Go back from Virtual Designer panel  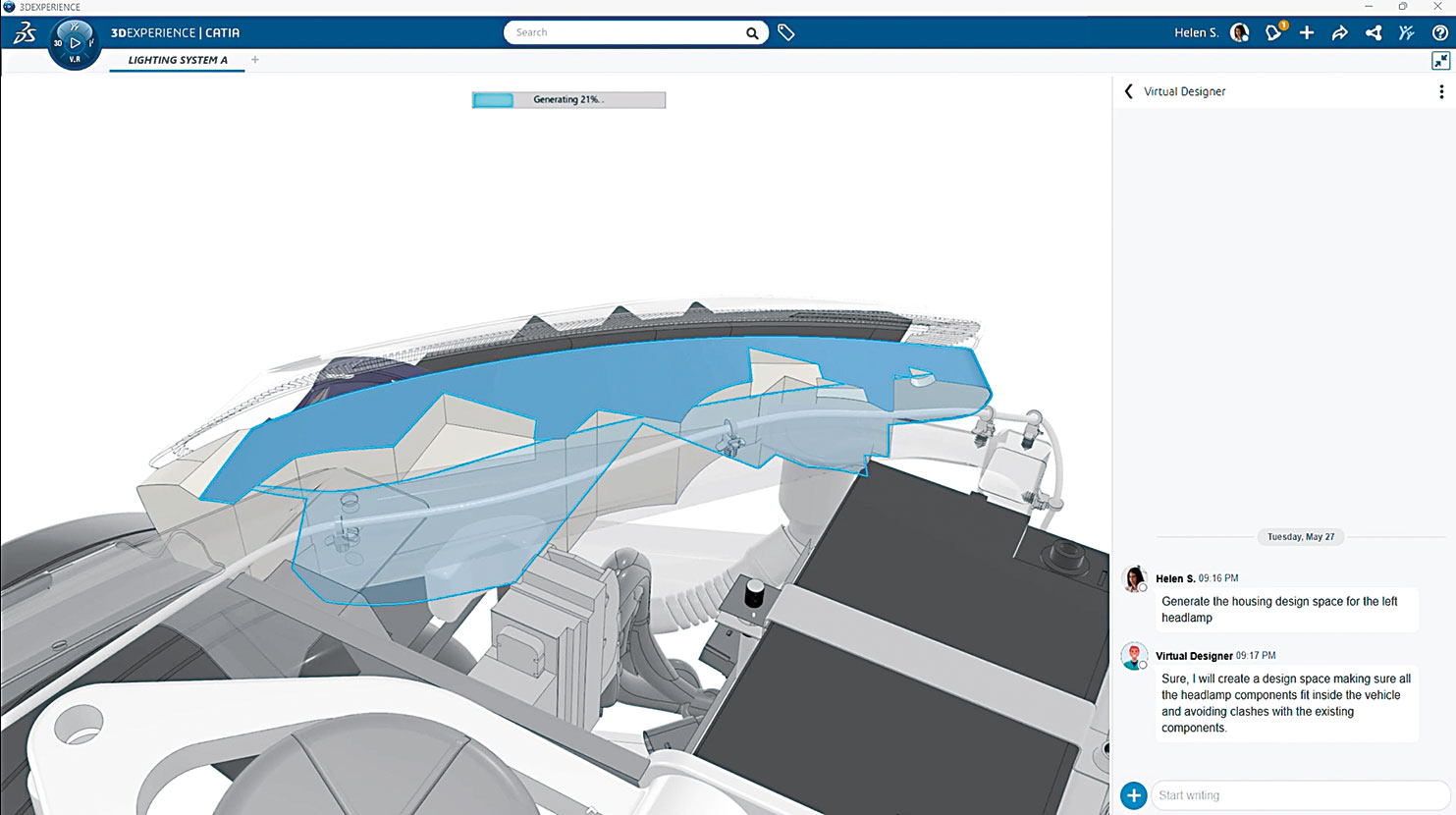pyautogui.click(x=1128, y=91)
